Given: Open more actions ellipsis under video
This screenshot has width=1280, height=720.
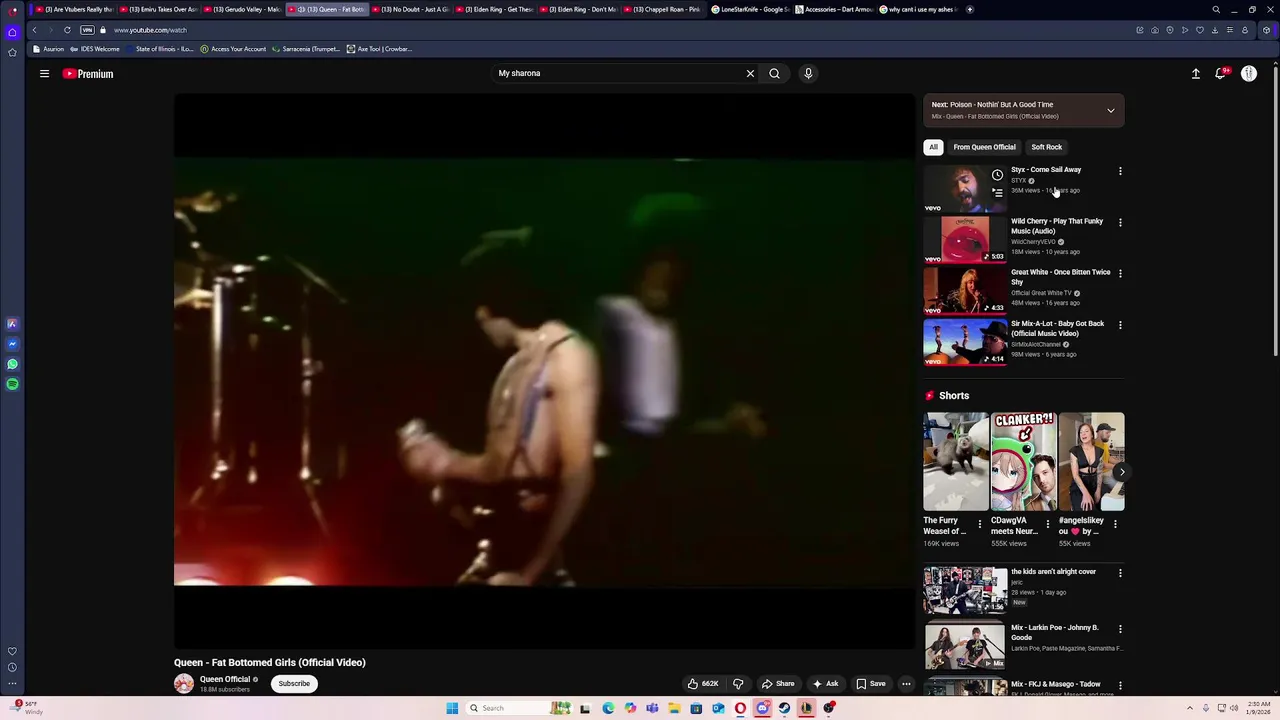Looking at the screenshot, I should (906, 684).
